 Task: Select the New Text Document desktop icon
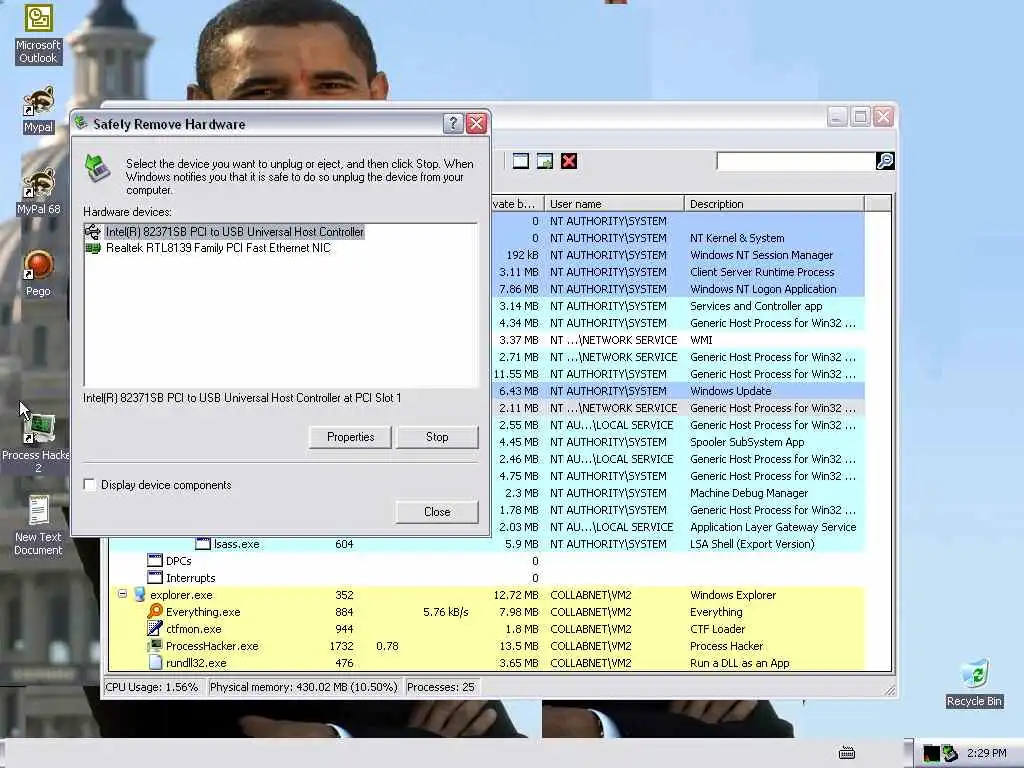pos(38,526)
